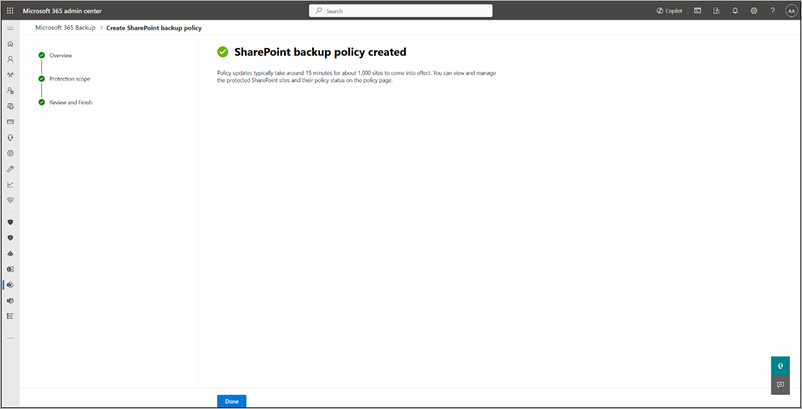The height and width of the screenshot is (409, 802).
Task: Open the notifications bell icon
Action: (x=735, y=11)
